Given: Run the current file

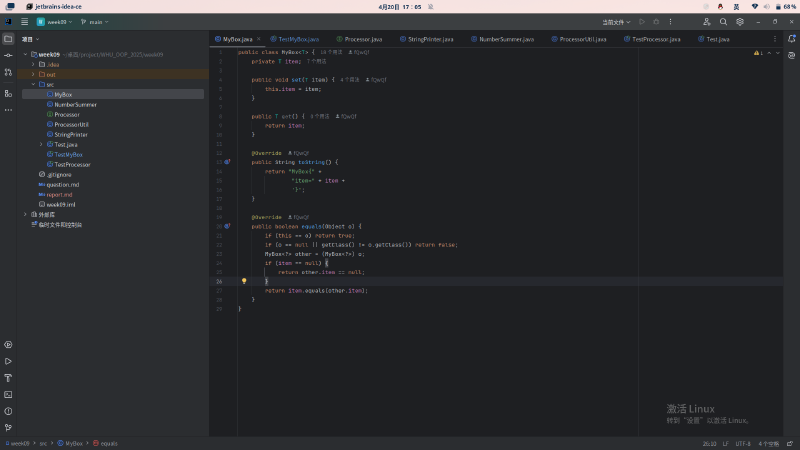Looking at the screenshot, I should [642, 22].
